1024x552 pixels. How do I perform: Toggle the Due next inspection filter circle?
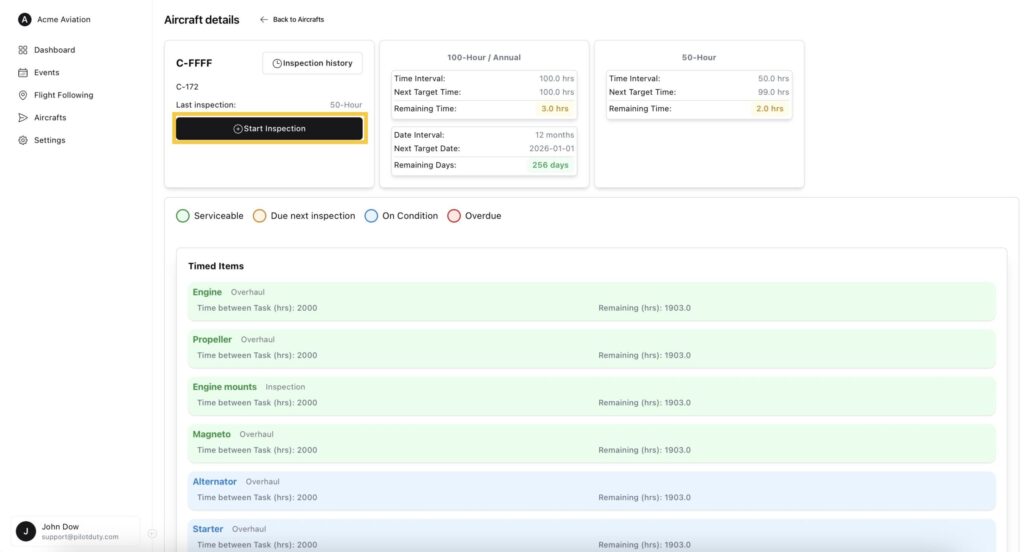click(259, 216)
